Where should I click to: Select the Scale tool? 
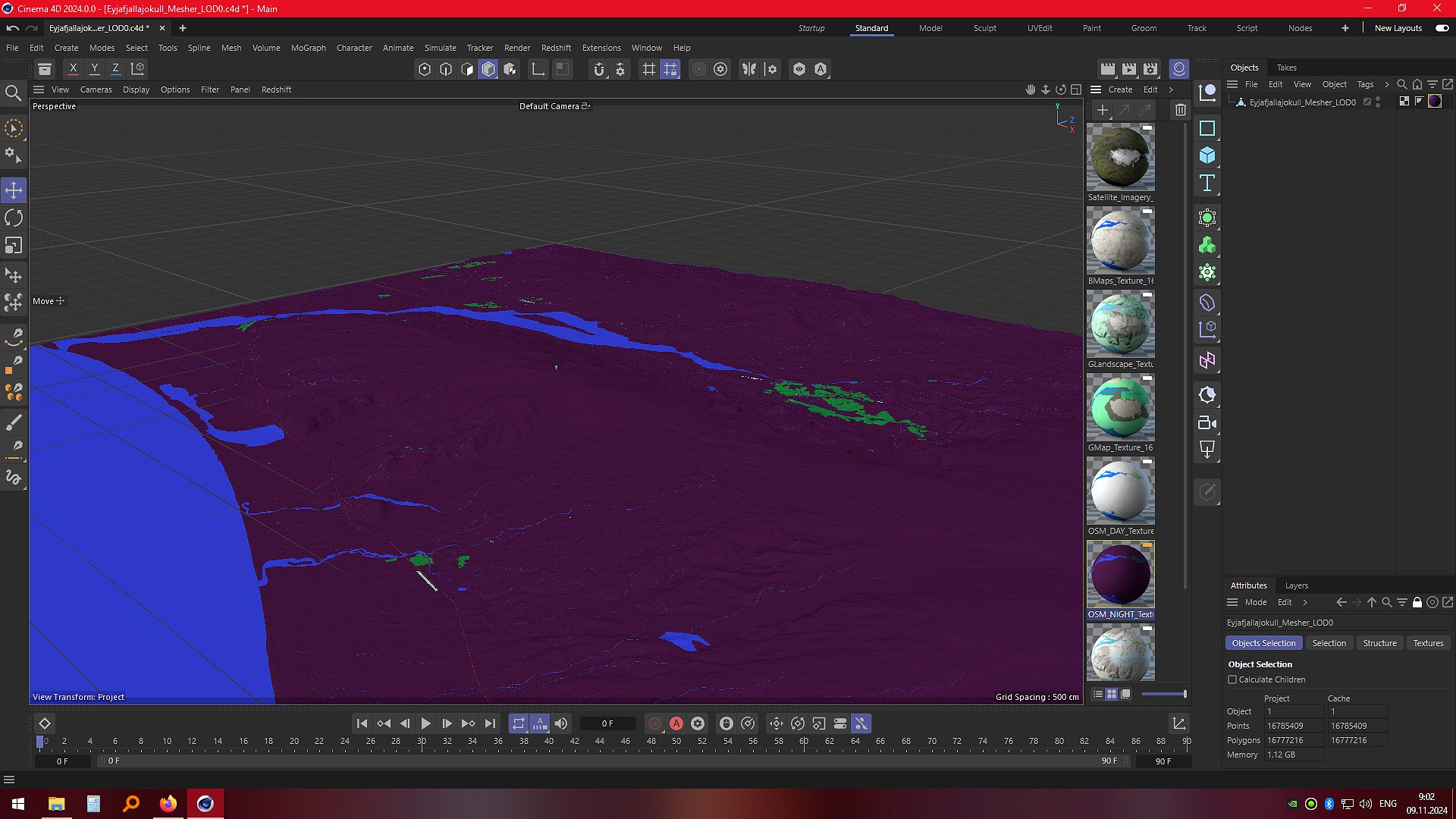click(14, 246)
